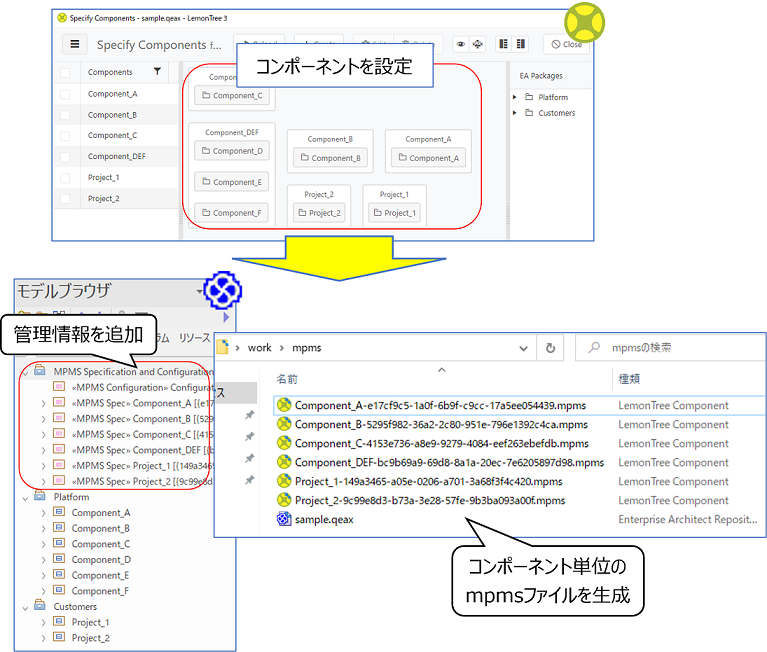
Task: Collapse the Customers package in model browser
Action: pos(25,608)
